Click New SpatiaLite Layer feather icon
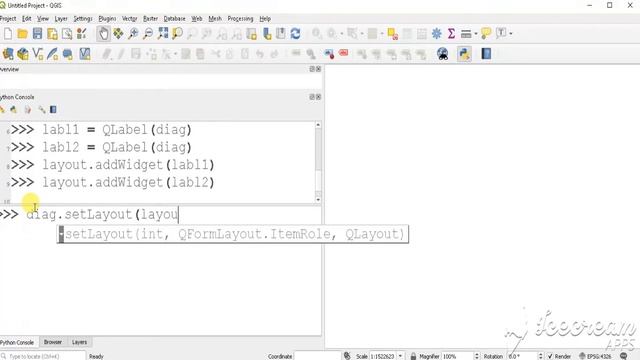 (53, 54)
